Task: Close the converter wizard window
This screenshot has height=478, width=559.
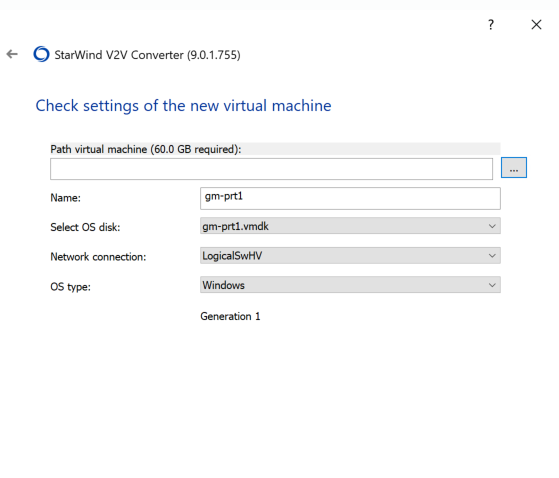Action: (x=536, y=25)
